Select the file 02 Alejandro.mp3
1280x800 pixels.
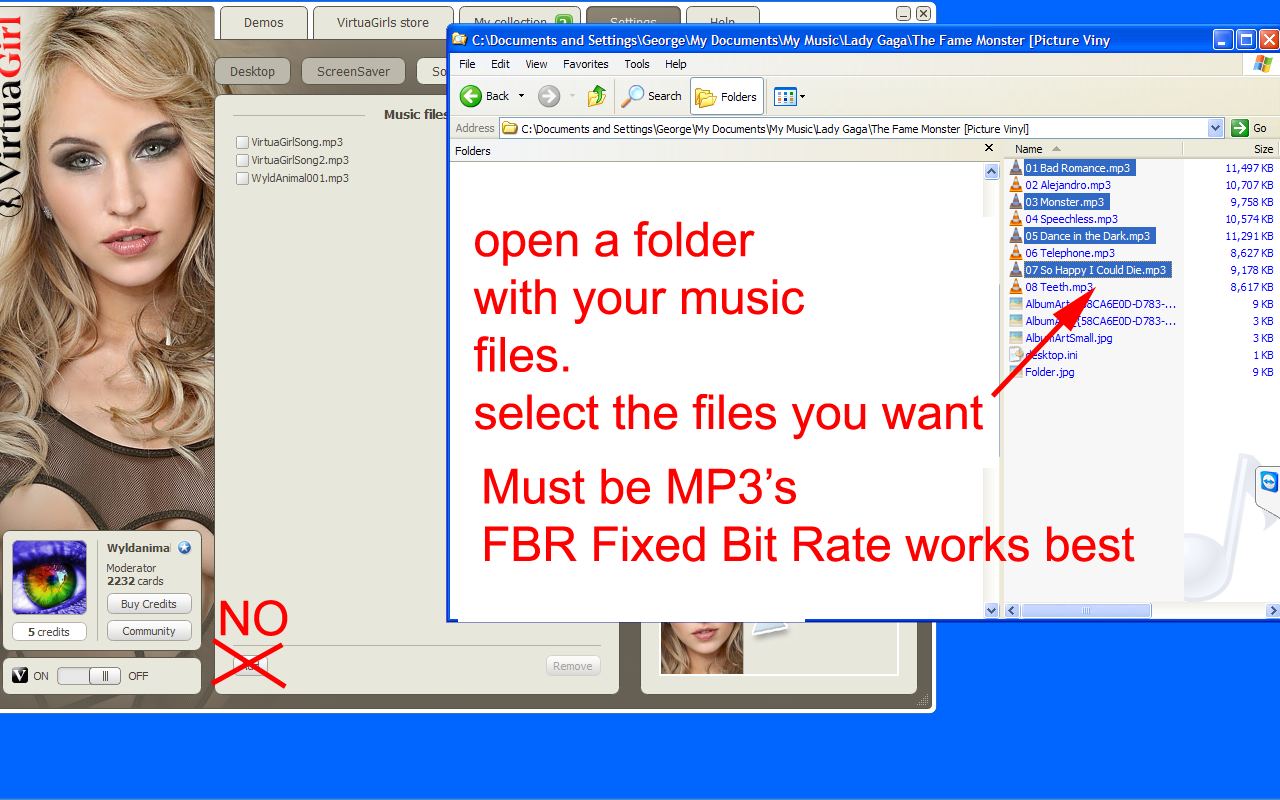coord(1068,185)
